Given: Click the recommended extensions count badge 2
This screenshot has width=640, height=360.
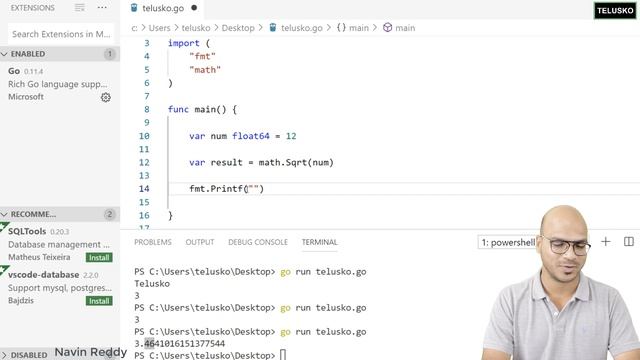Looking at the screenshot, I should (109, 214).
